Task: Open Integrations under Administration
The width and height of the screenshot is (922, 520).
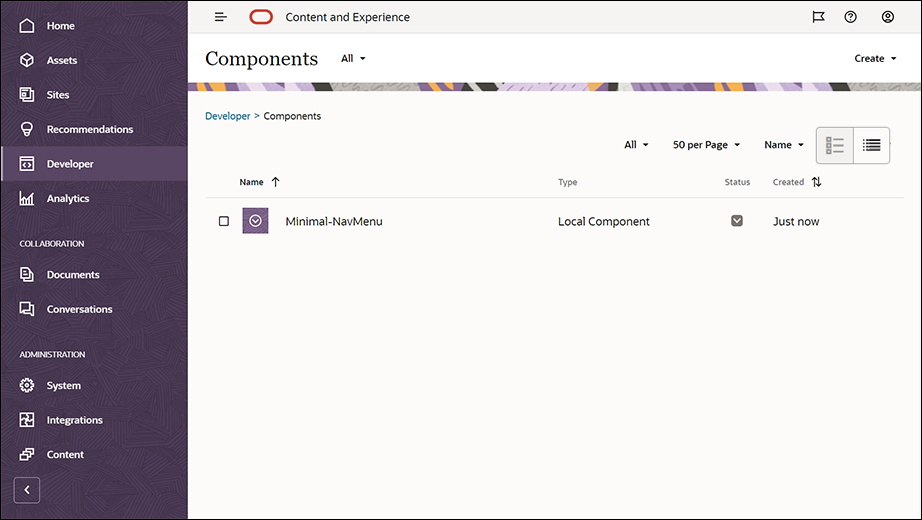Action: (x=94, y=420)
